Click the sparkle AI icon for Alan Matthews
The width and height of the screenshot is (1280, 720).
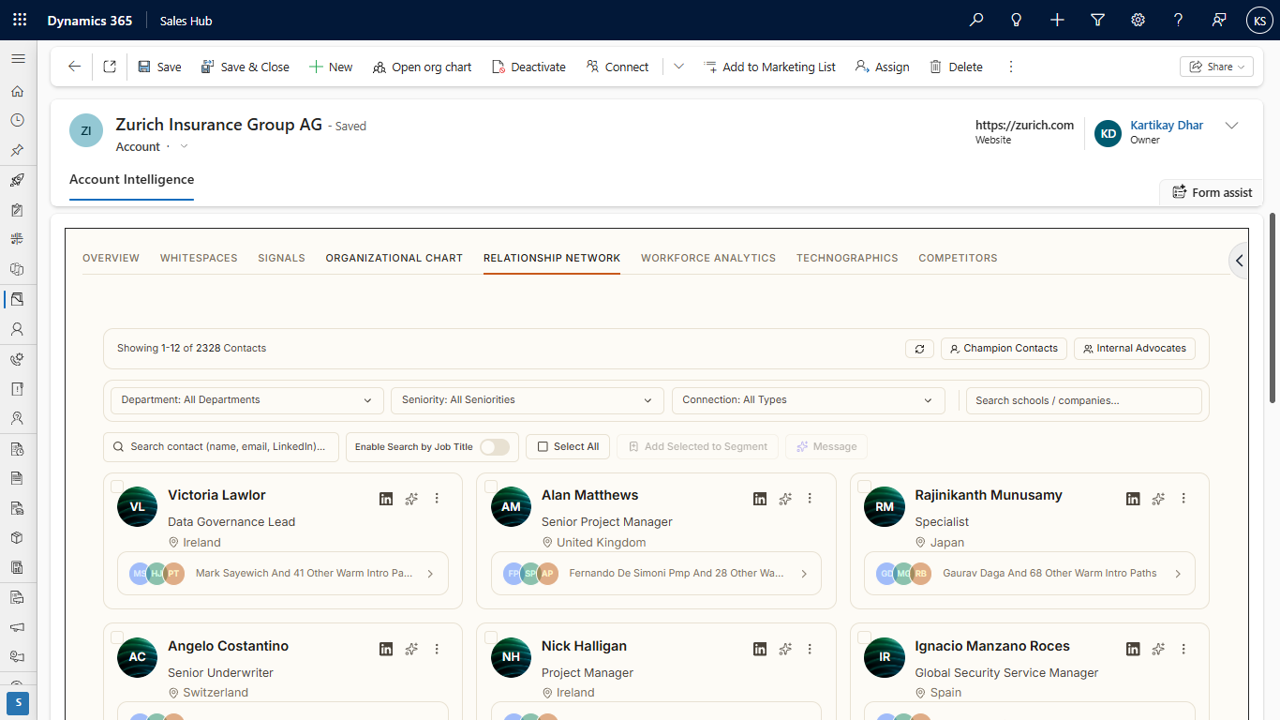(785, 498)
